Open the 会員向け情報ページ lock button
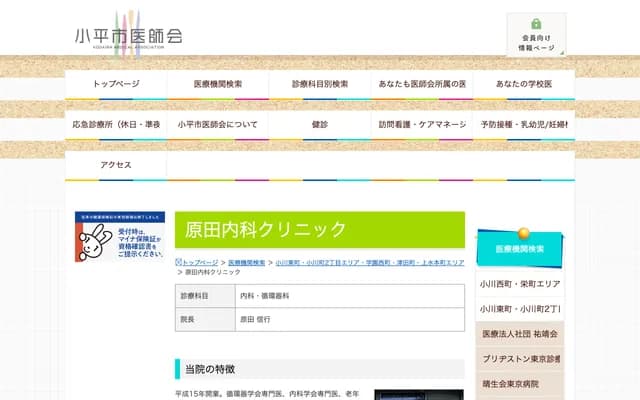 click(536, 35)
